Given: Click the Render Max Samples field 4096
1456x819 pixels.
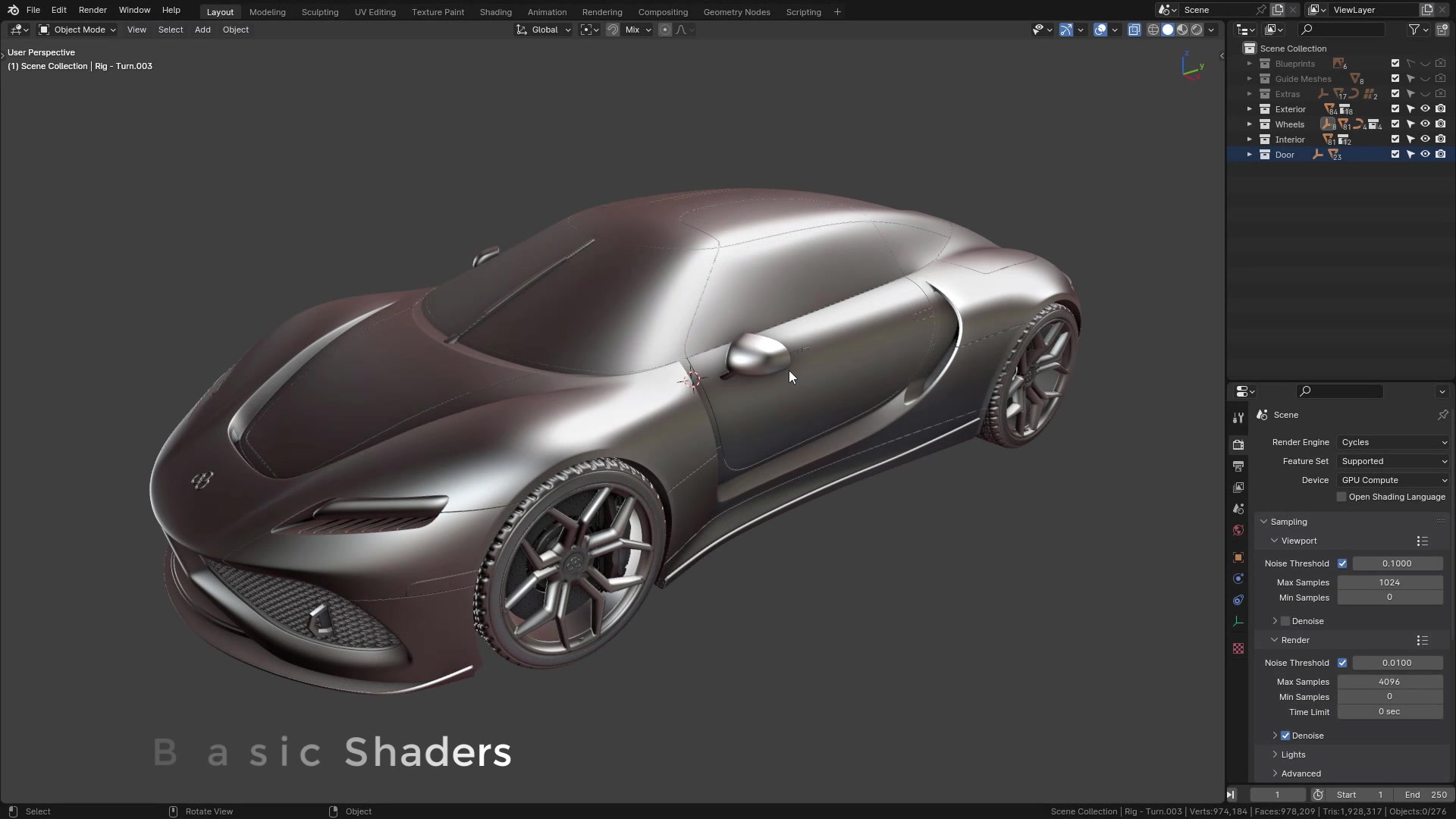Looking at the screenshot, I should pyautogui.click(x=1389, y=682).
